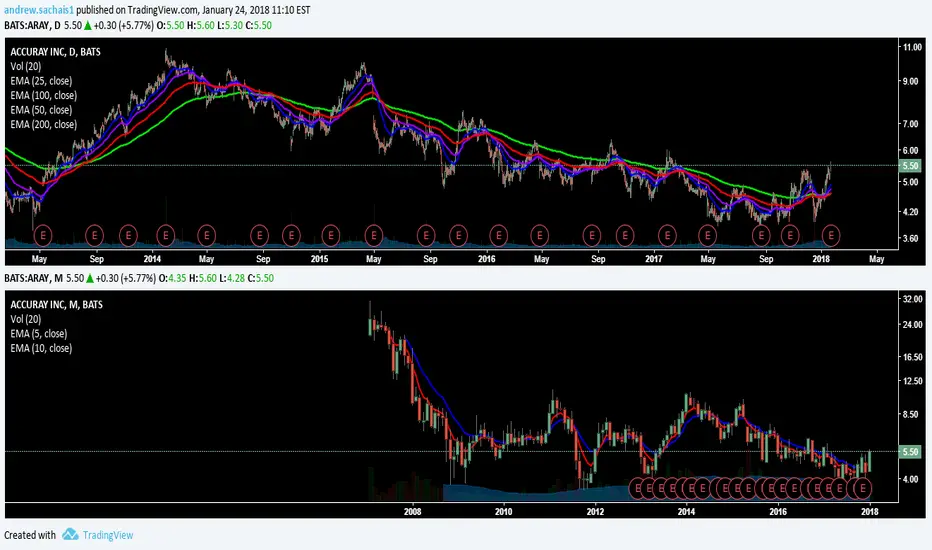Click the TradingView cloud logo icon

pos(70,535)
